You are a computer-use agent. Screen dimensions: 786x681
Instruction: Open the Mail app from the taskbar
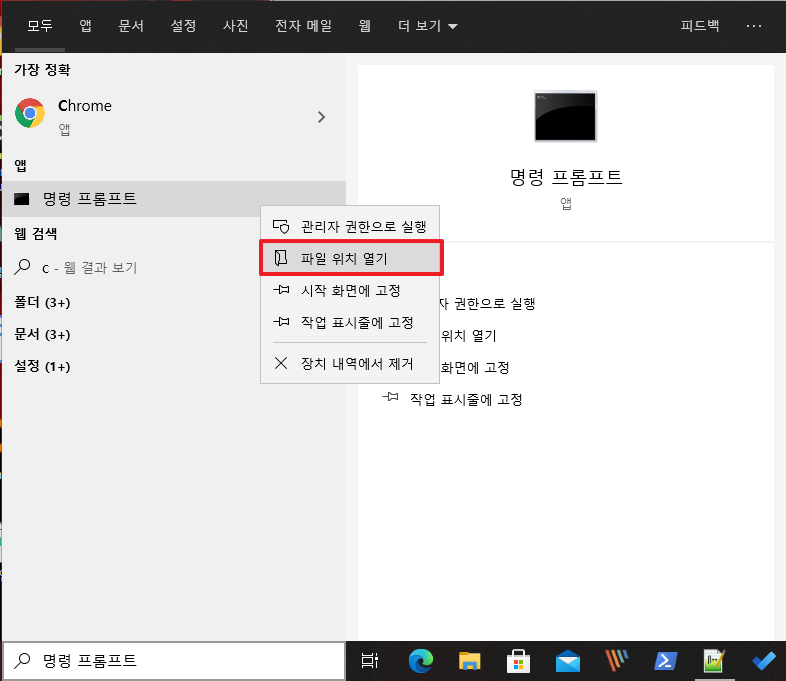567,661
